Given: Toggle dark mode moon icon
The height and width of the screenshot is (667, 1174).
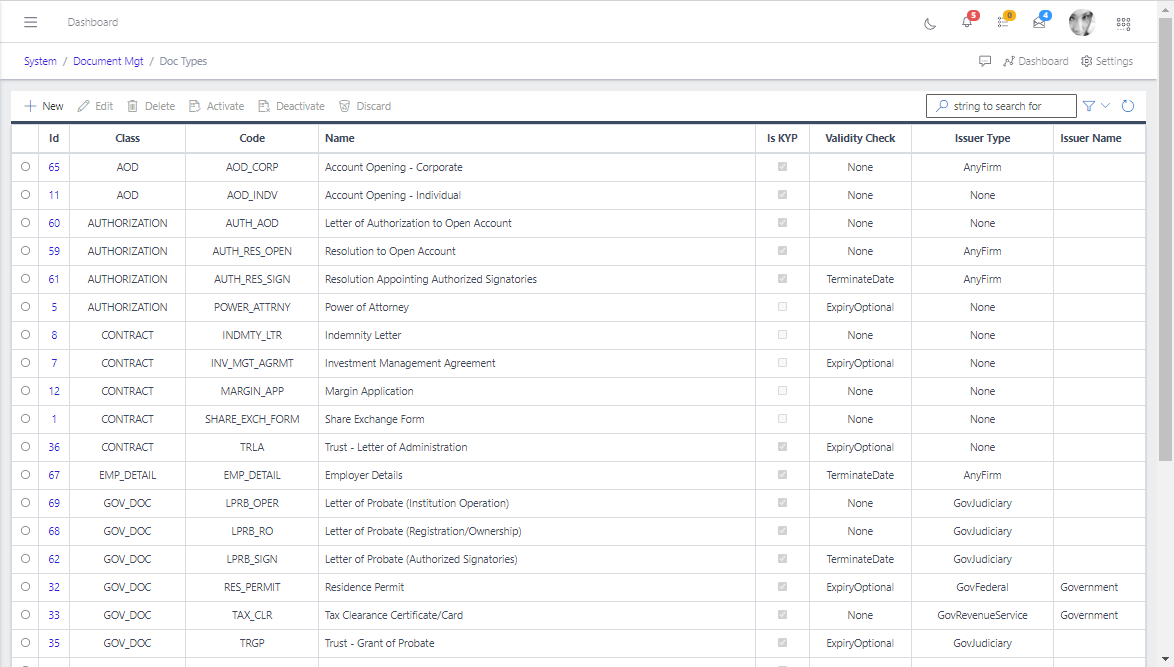Looking at the screenshot, I should pos(930,24).
